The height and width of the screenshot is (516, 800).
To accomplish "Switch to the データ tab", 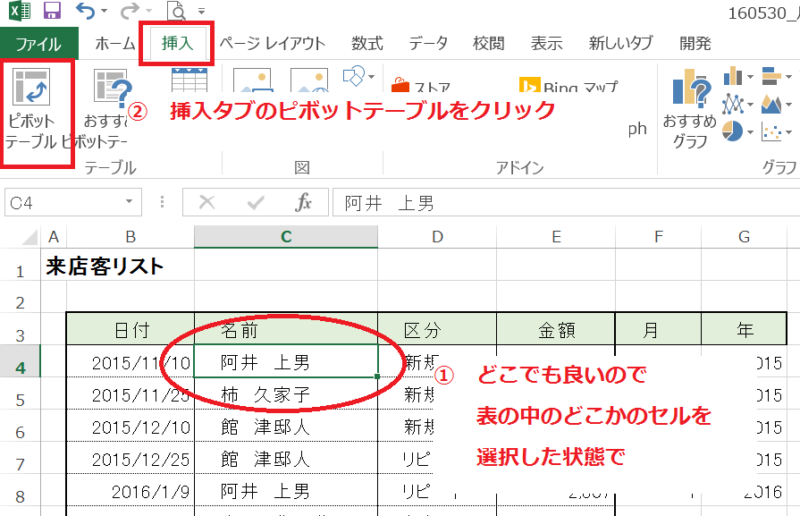I will coord(428,44).
